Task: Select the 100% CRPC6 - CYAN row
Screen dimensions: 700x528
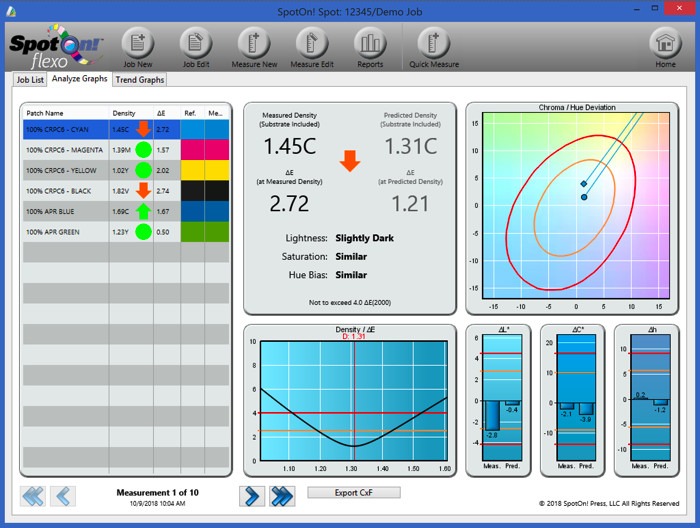Action: pos(126,129)
